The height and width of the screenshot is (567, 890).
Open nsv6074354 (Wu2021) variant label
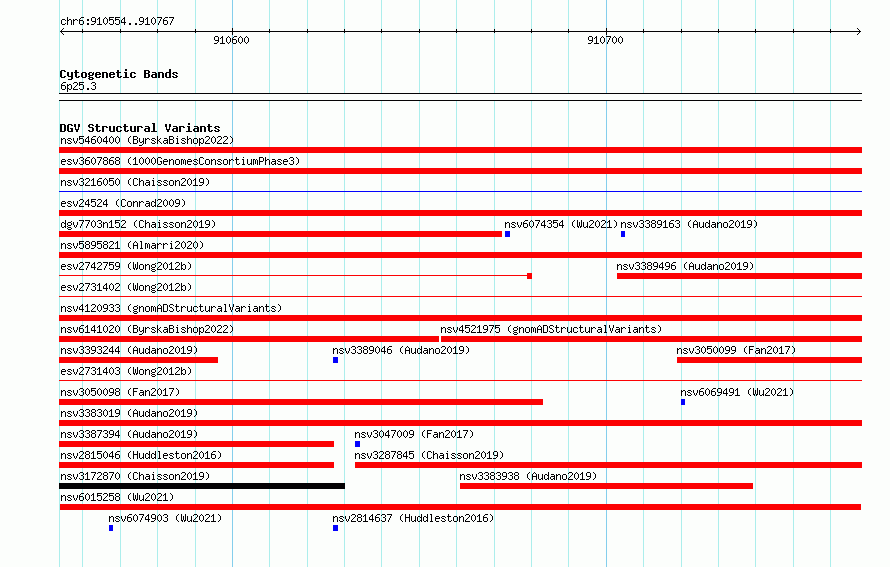pyautogui.click(x=561, y=224)
